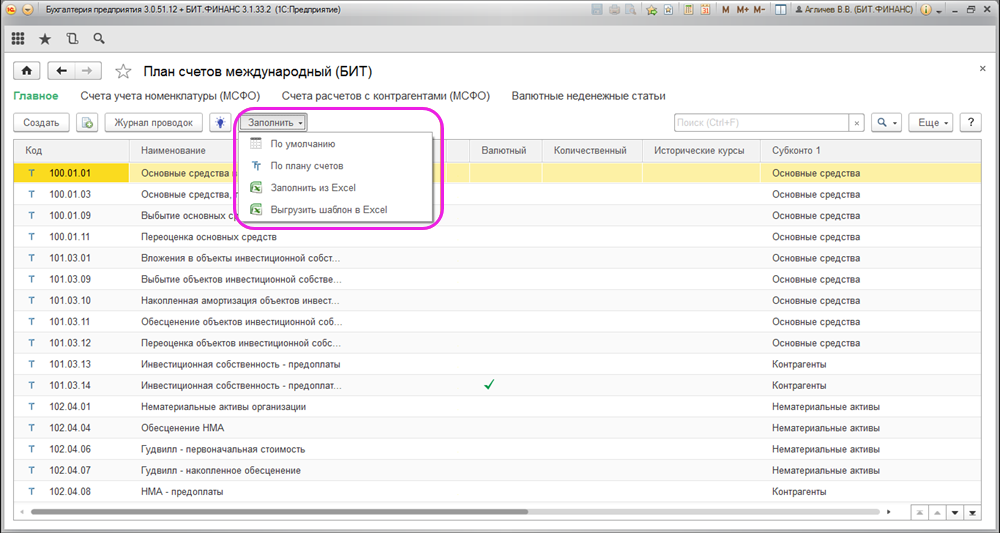Screen dimensions: 1000x533
Task: Choose 'Выгрузить шаблон в Excel' option
Action: click(328, 209)
